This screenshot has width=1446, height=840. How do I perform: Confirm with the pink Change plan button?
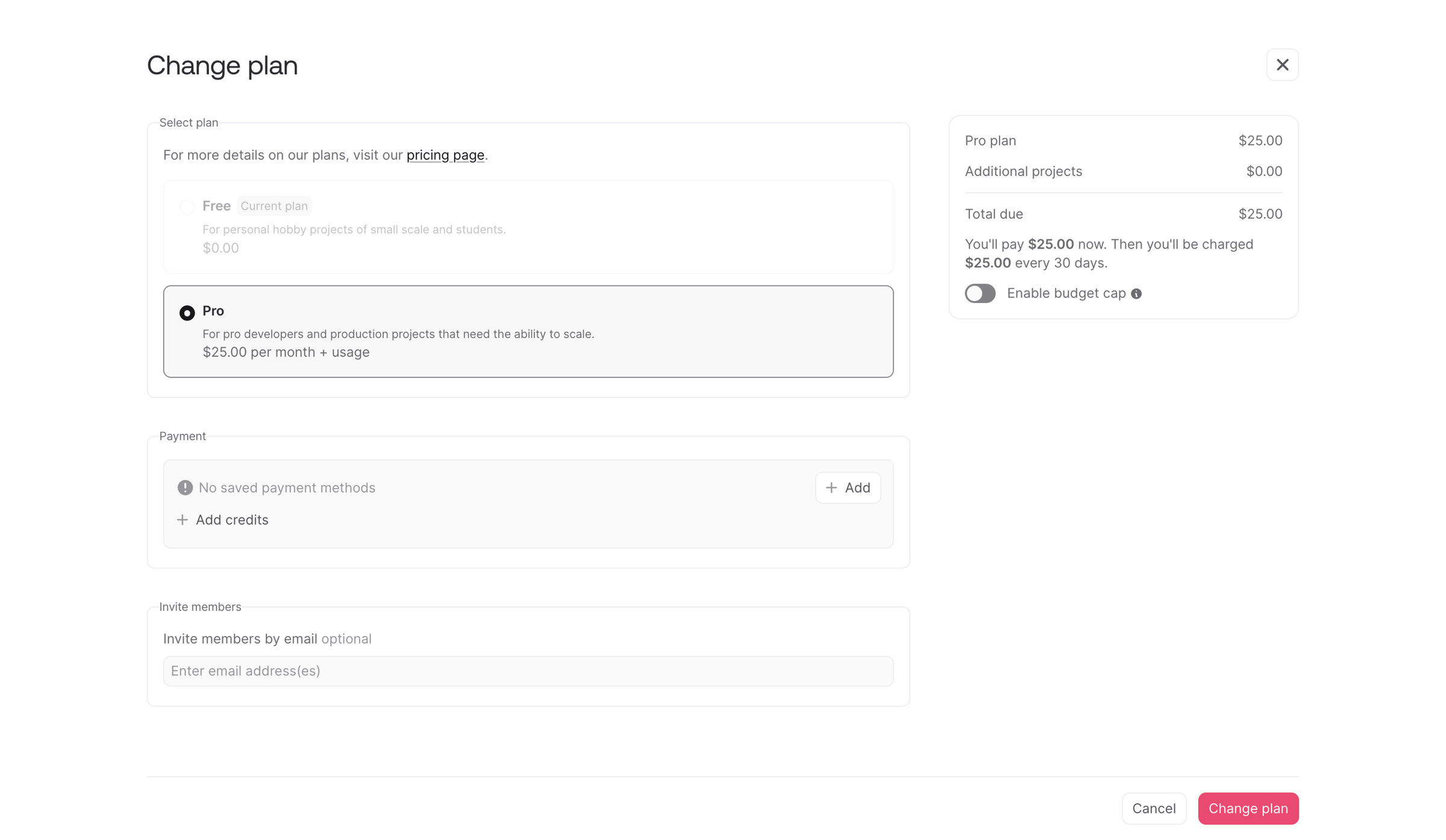click(1248, 808)
